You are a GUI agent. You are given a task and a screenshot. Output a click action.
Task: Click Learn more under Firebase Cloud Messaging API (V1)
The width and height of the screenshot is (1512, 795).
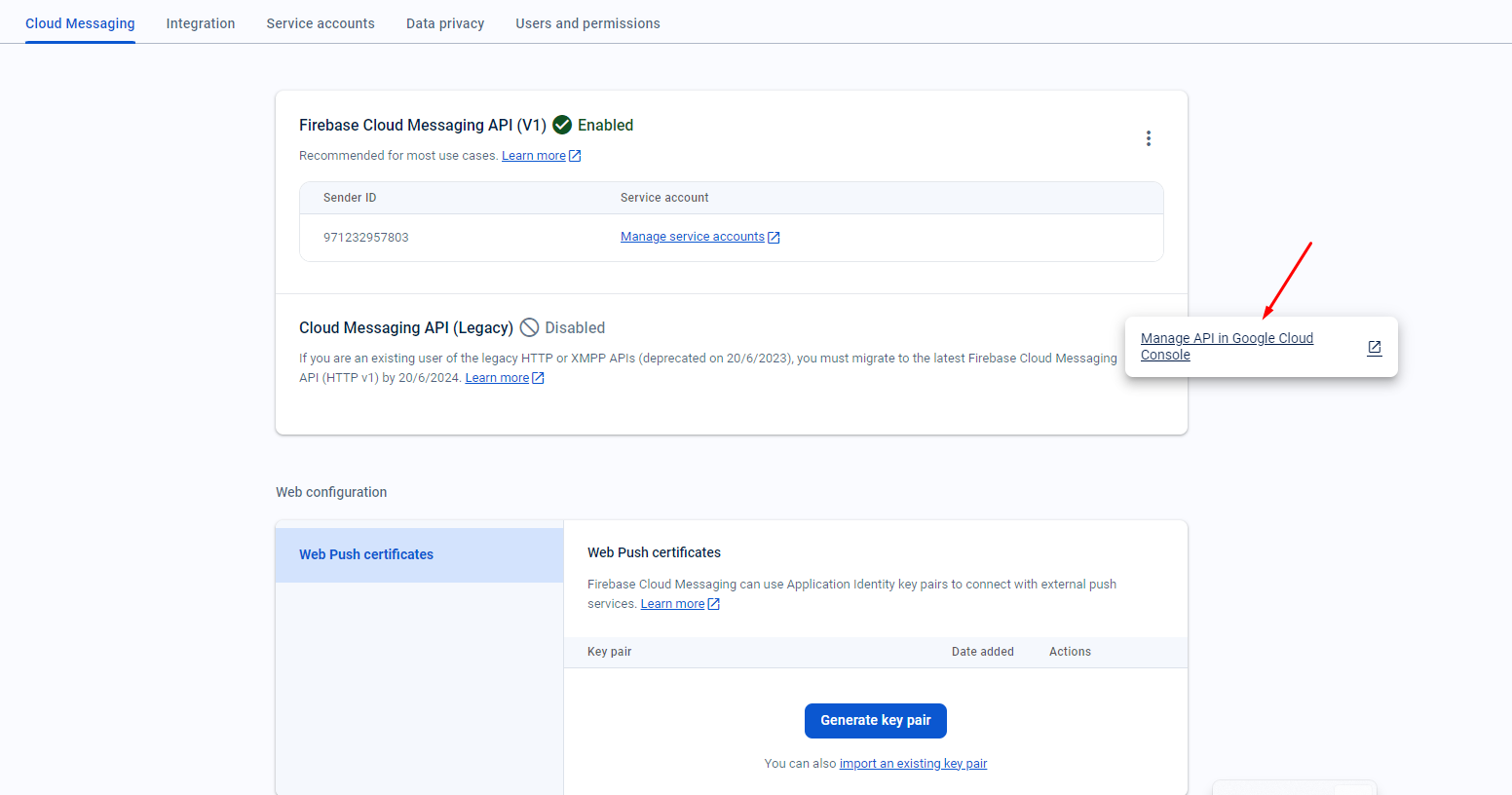pos(534,156)
